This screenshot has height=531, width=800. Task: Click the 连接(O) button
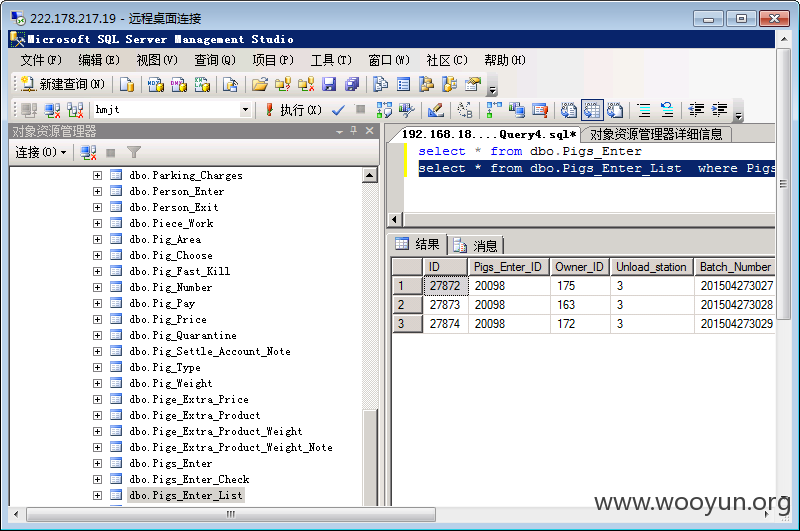coord(41,152)
